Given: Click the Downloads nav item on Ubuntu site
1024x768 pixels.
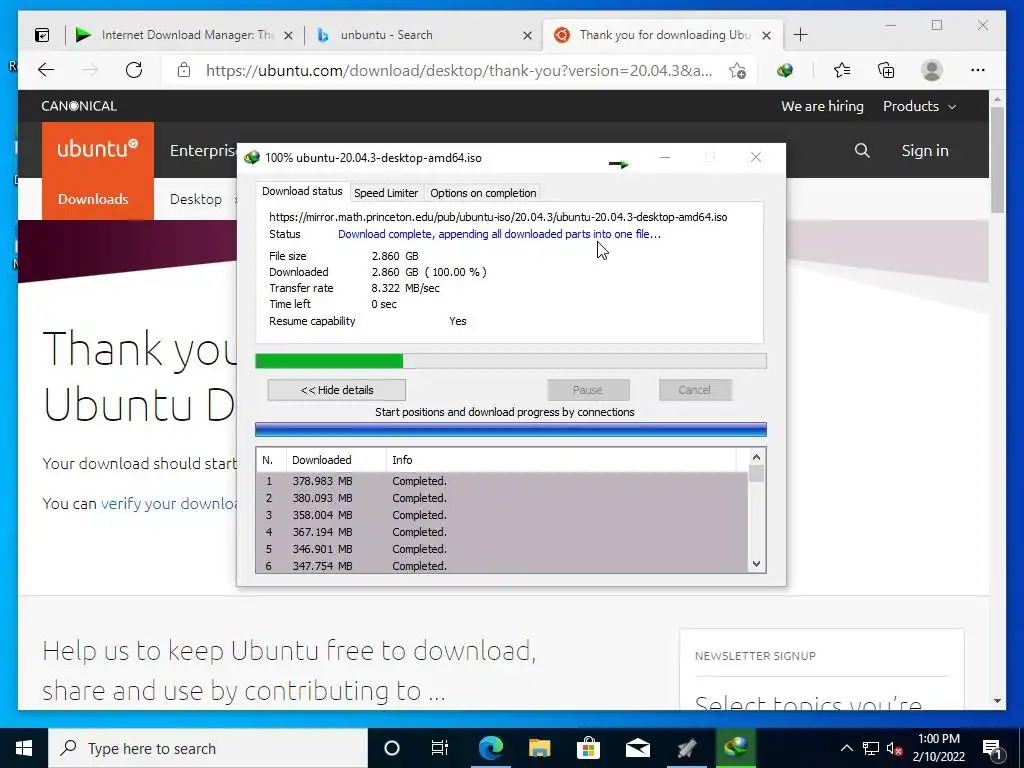Looking at the screenshot, I should [93, 199].
